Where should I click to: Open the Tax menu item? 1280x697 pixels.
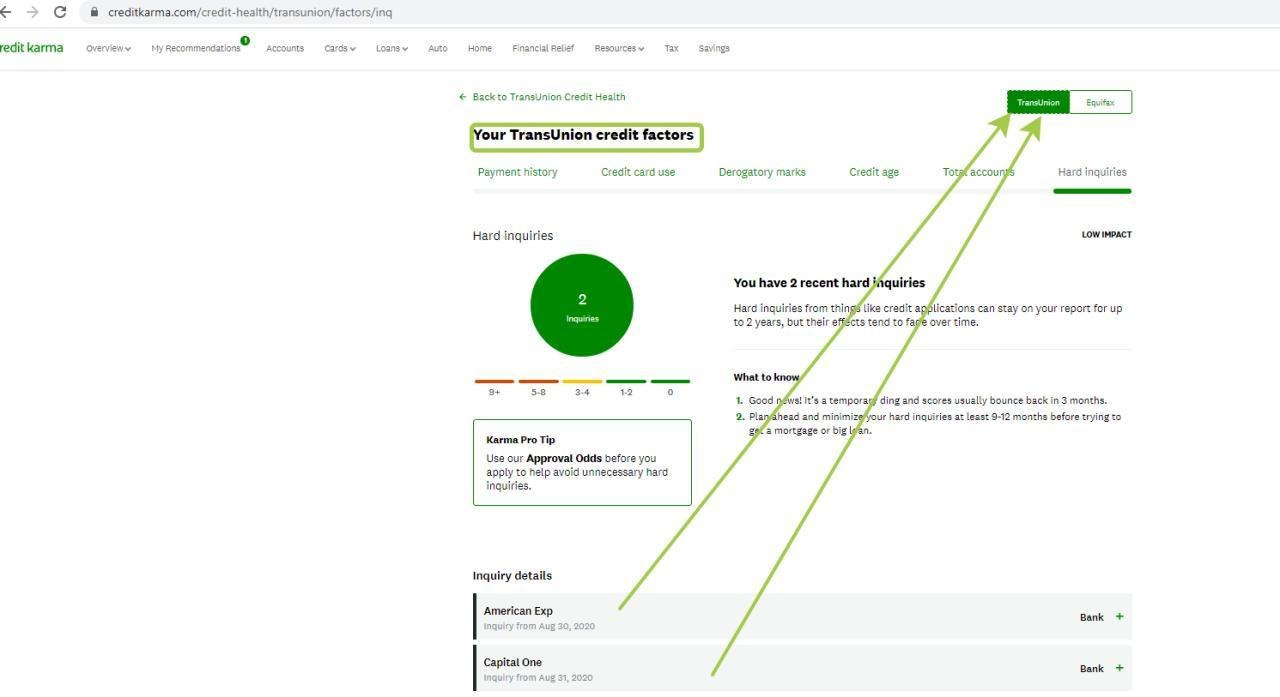[x=671, y=48]
